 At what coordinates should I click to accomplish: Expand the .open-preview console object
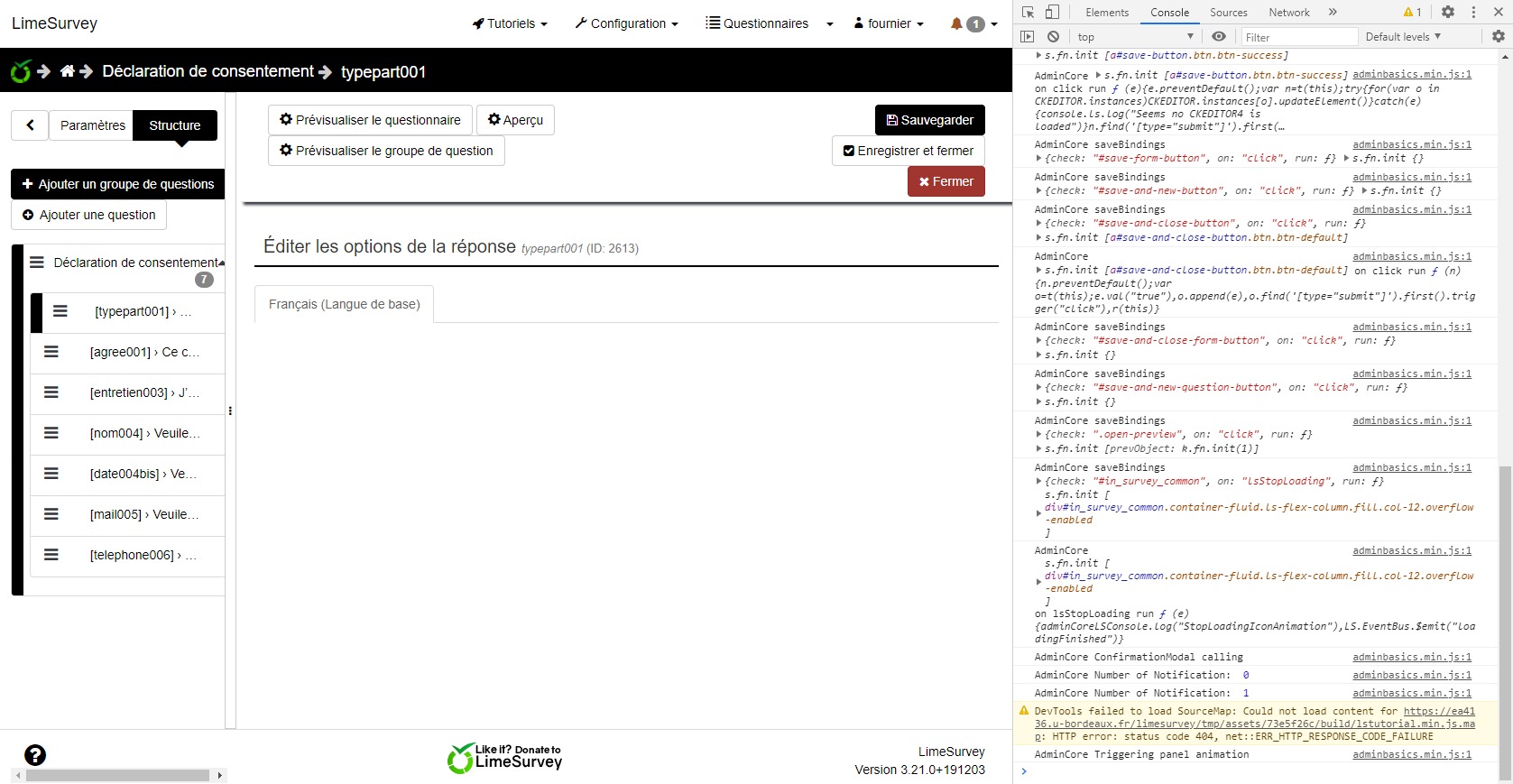(x=1039, y=434)
